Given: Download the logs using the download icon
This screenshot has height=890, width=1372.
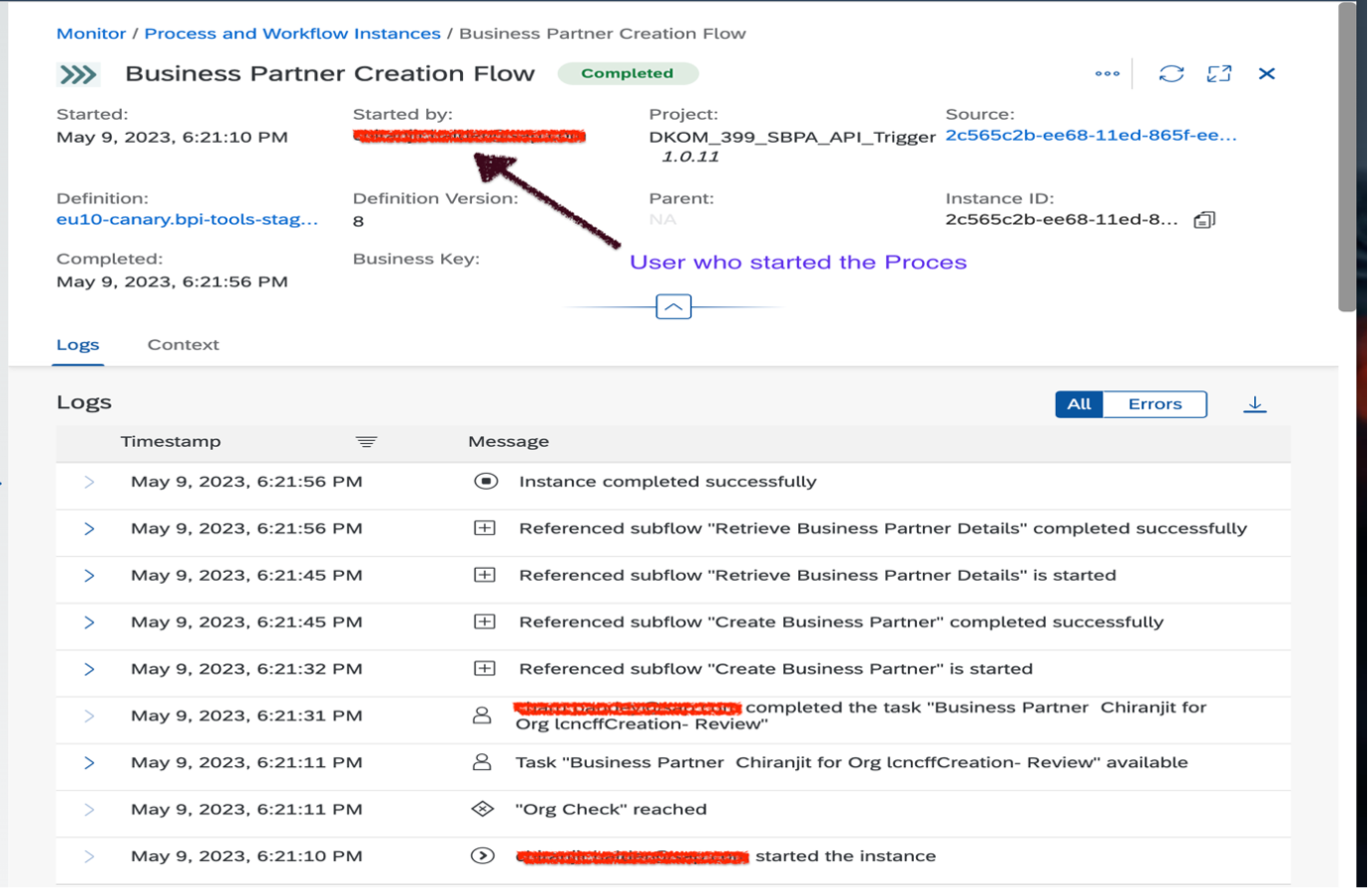Looking at the screenshot, I should (1255, 403).
